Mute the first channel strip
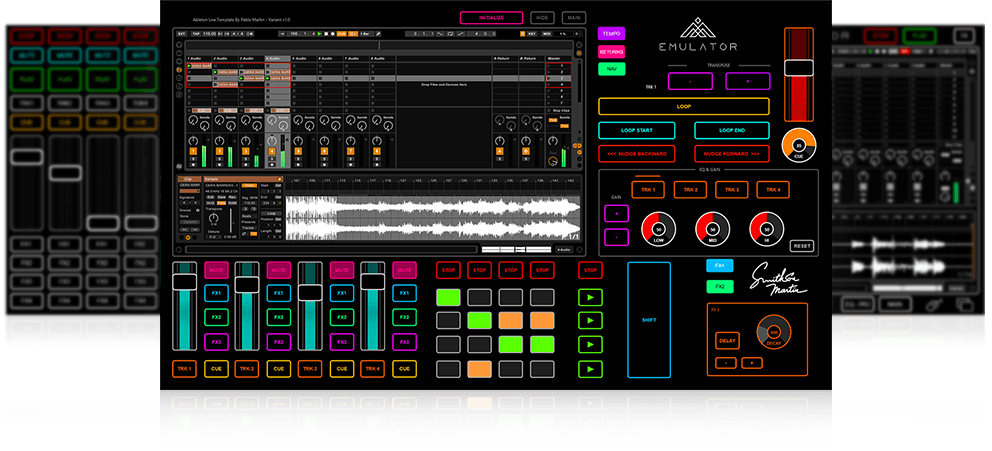Viewport: 992px width, 451px height. pyautogui.click(x=216, y=270)
